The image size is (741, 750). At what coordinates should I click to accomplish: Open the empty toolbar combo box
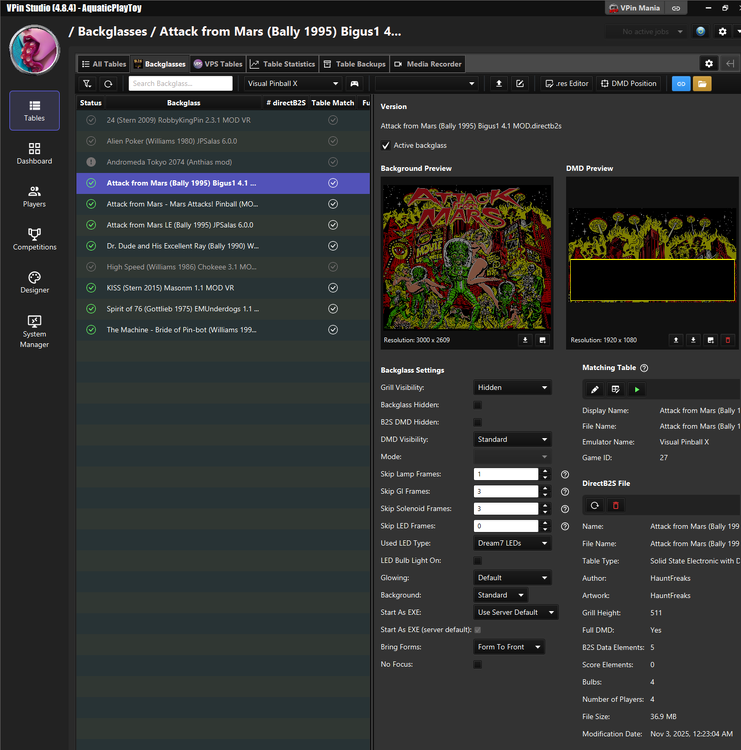(x=427, y=84)
